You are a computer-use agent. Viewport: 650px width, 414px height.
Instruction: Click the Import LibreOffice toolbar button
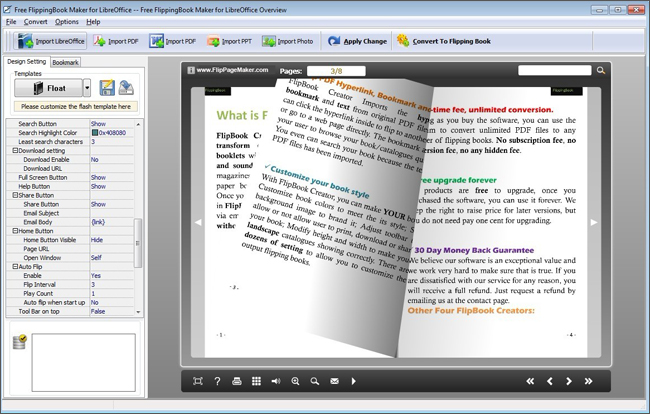(x=51, y=41)
